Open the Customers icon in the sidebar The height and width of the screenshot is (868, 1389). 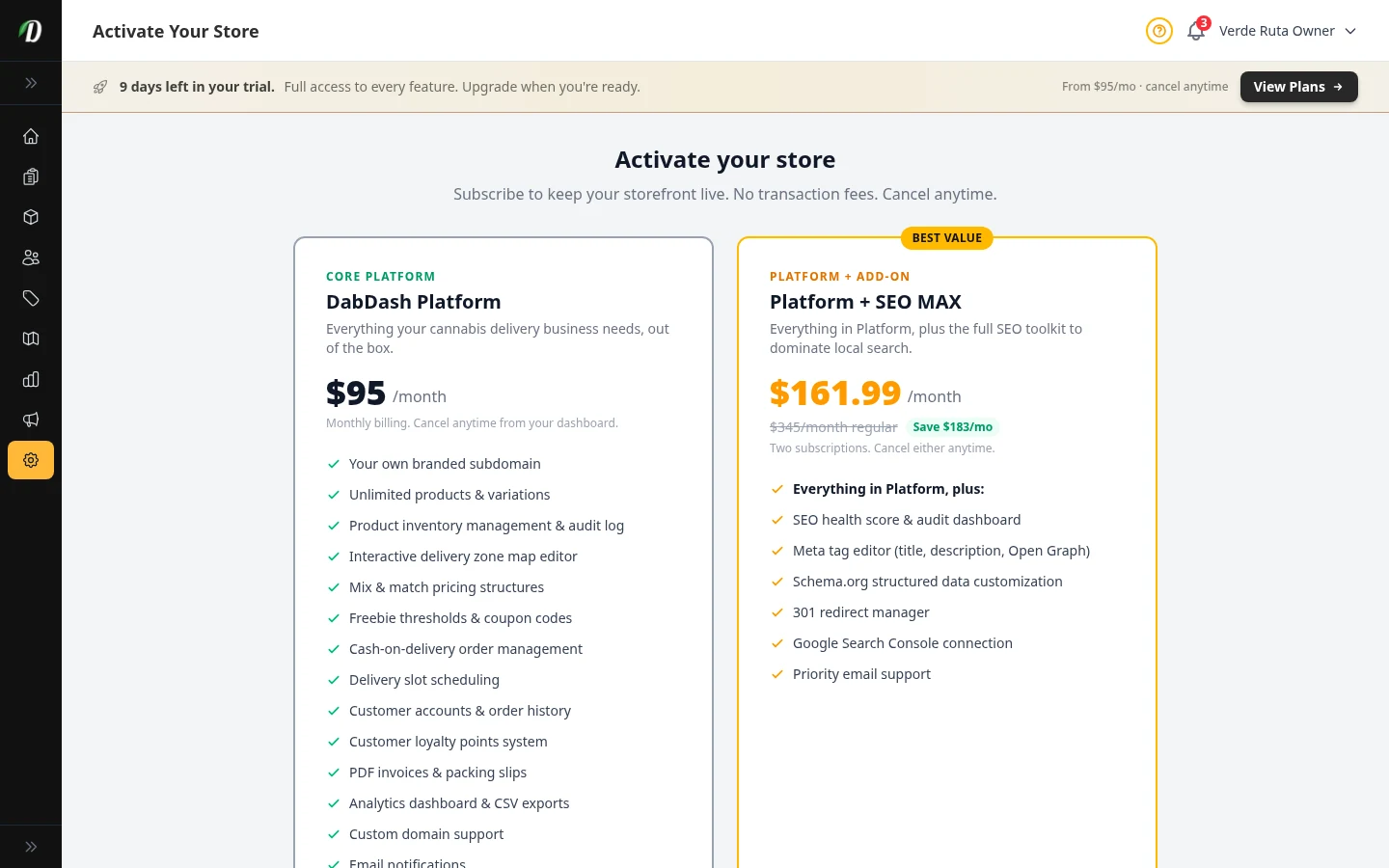30,258
